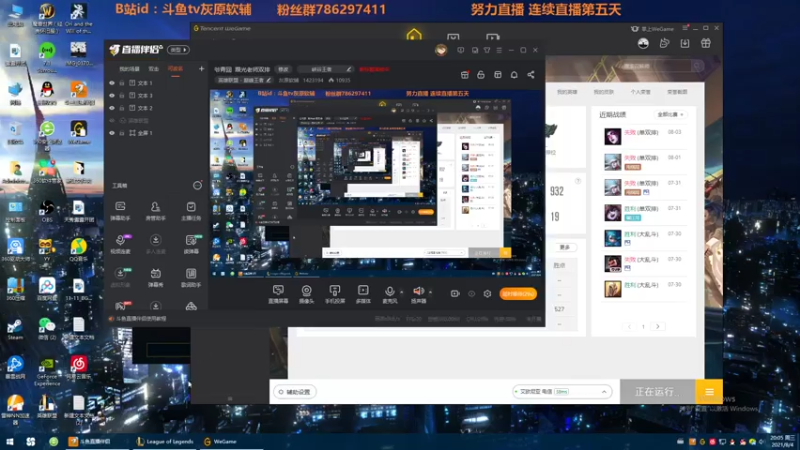
Task: Open 弹幕秀 tool
Action: pos(155,278)
